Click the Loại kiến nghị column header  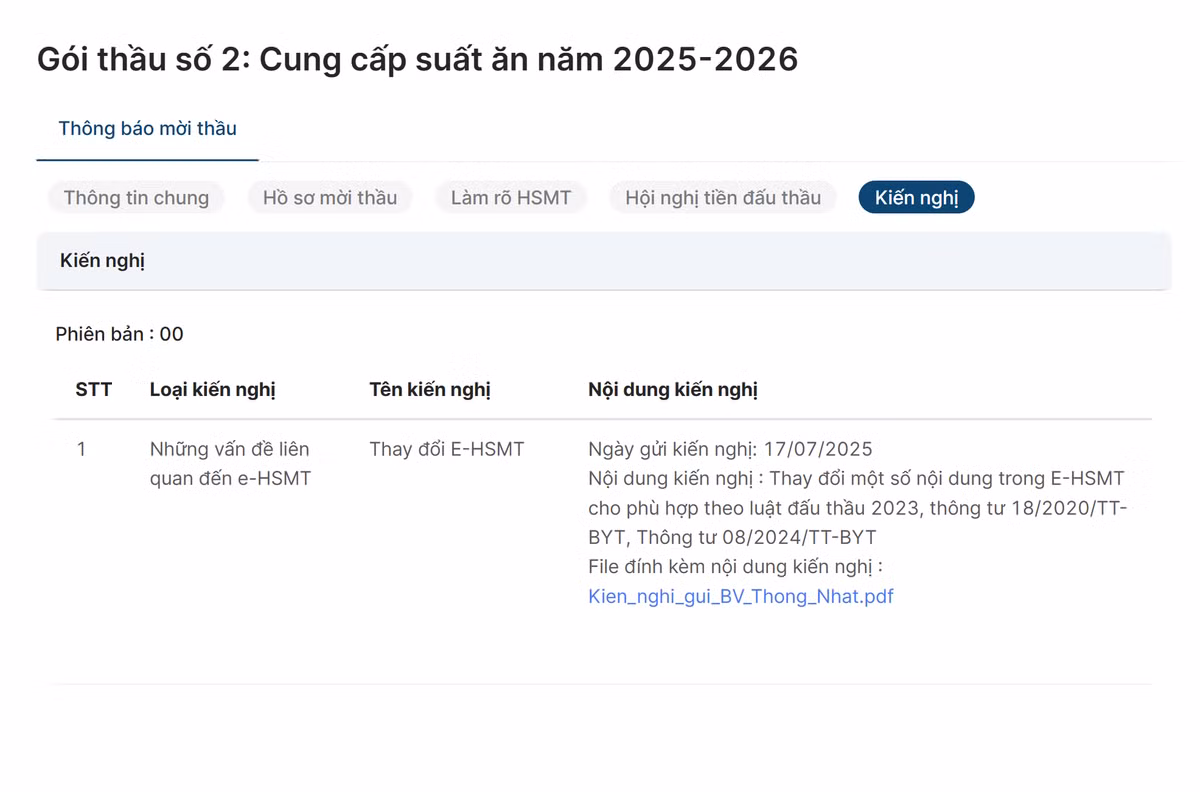212,390
